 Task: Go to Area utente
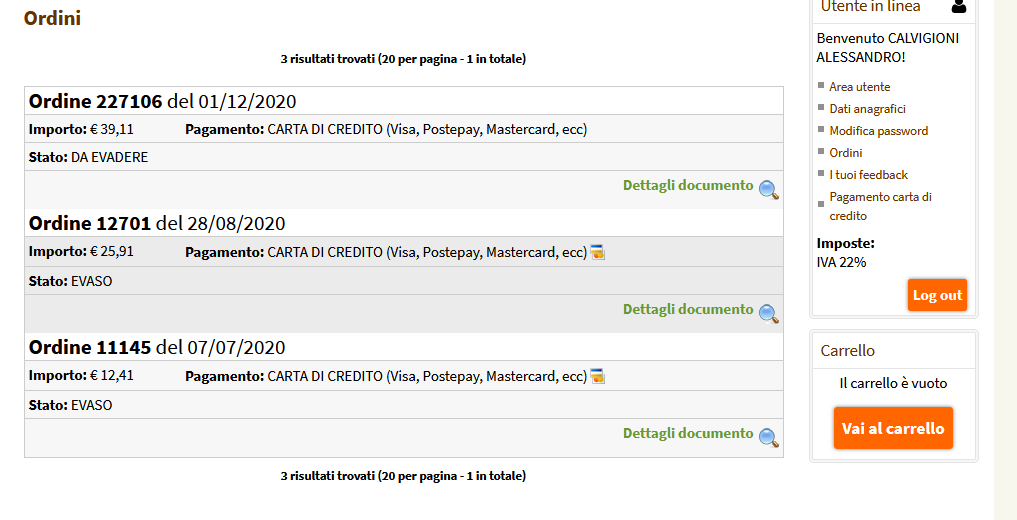(x=859, y=87)
